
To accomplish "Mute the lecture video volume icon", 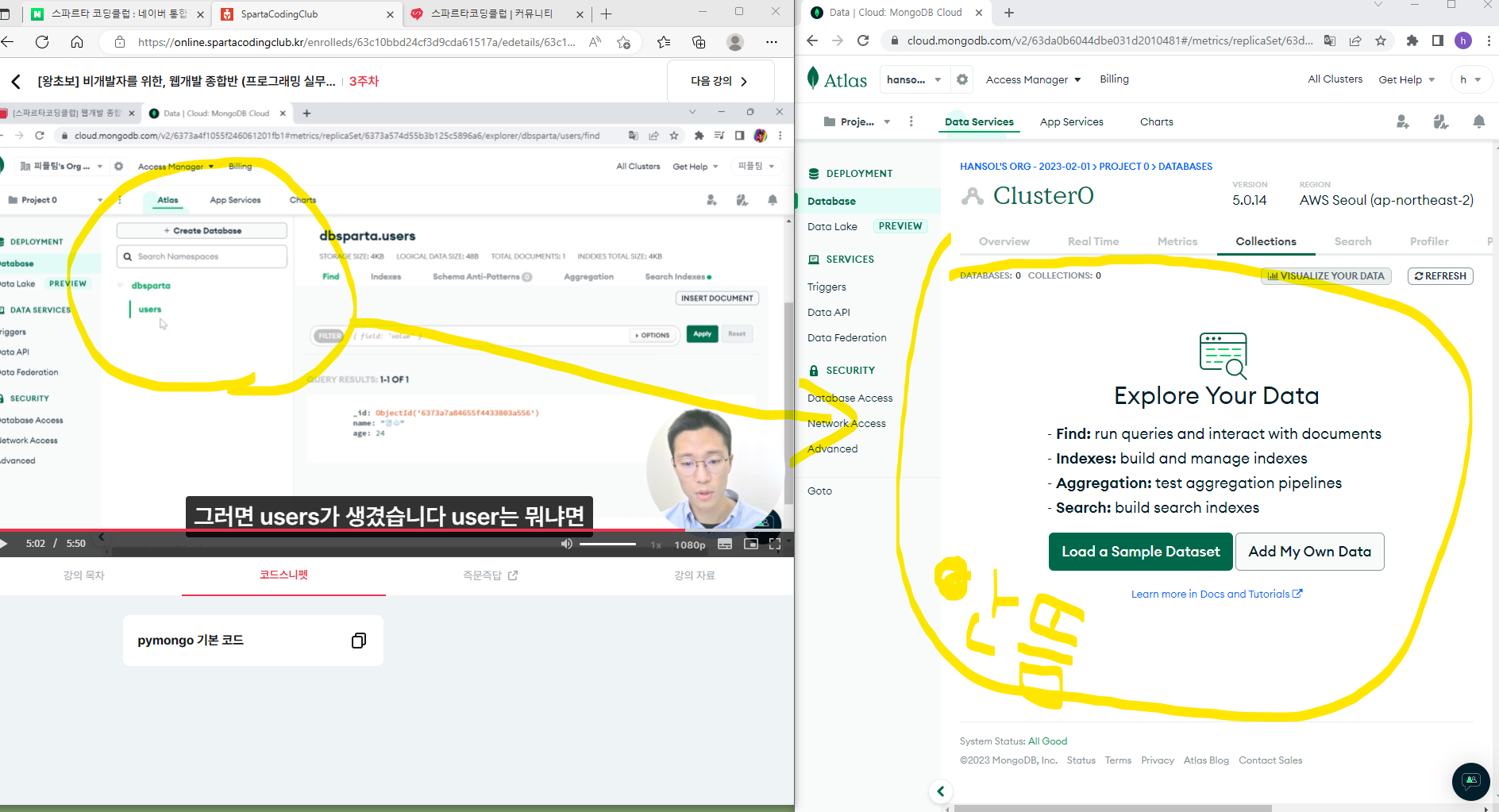I will click(566, 544).
